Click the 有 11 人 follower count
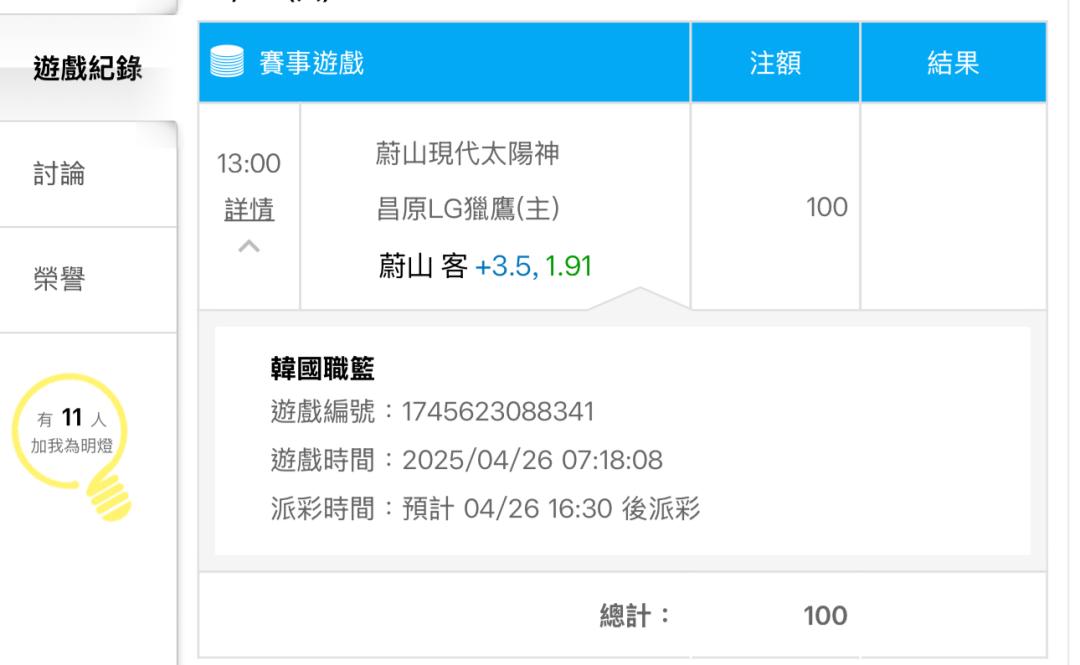The height and width of the screenshot is (665, 1080). click(x=72, y=418)
